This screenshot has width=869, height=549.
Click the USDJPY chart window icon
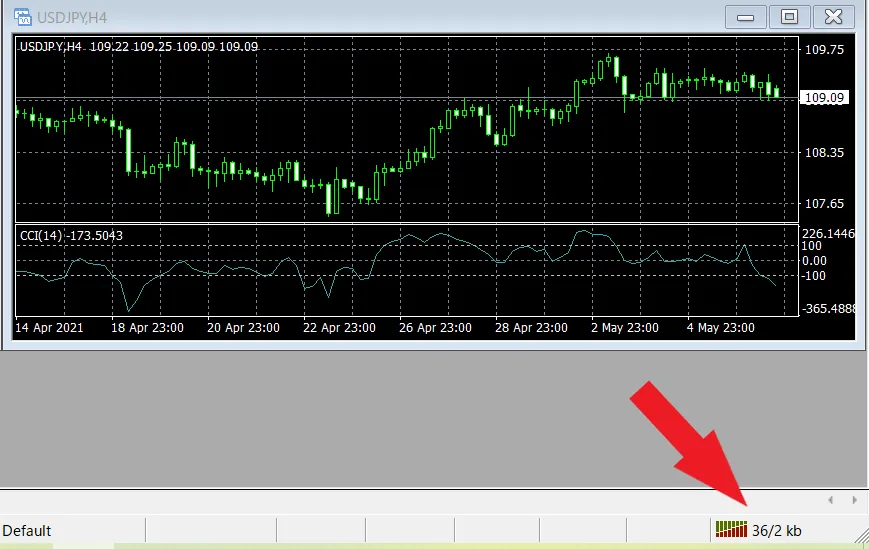point(17,16)
